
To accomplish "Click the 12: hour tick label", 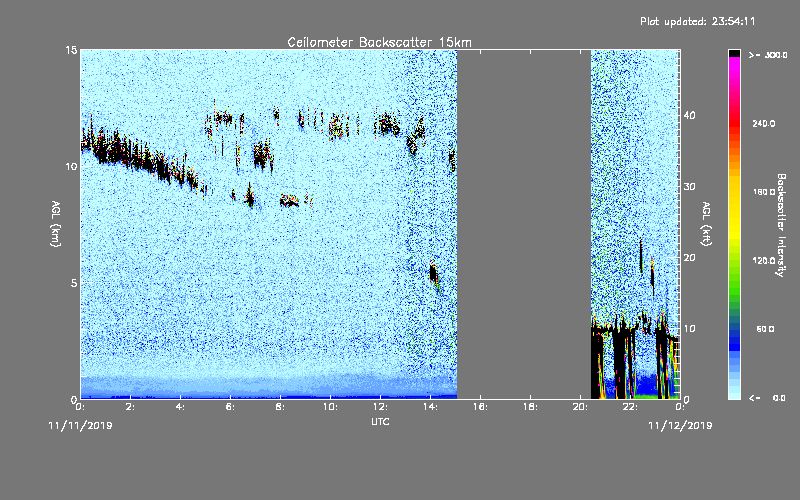I will (x=380, y=407).
